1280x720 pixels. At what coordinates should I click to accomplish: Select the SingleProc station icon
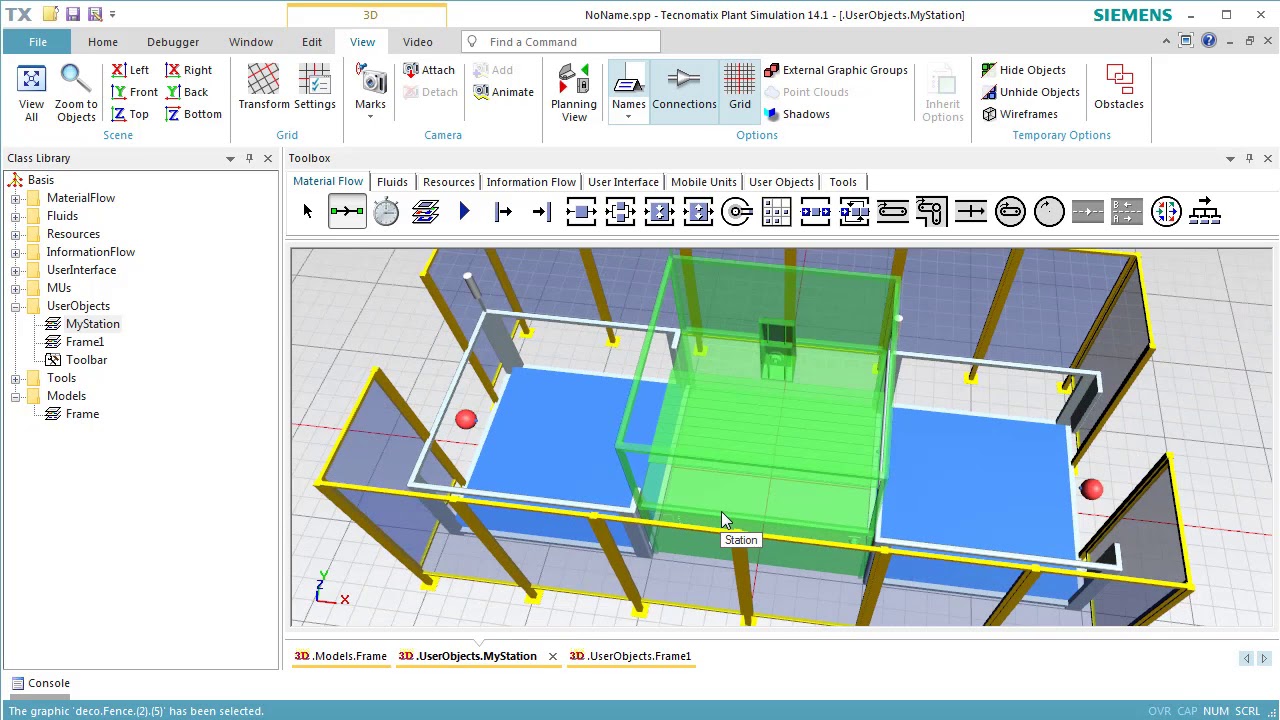click(581, 211)
